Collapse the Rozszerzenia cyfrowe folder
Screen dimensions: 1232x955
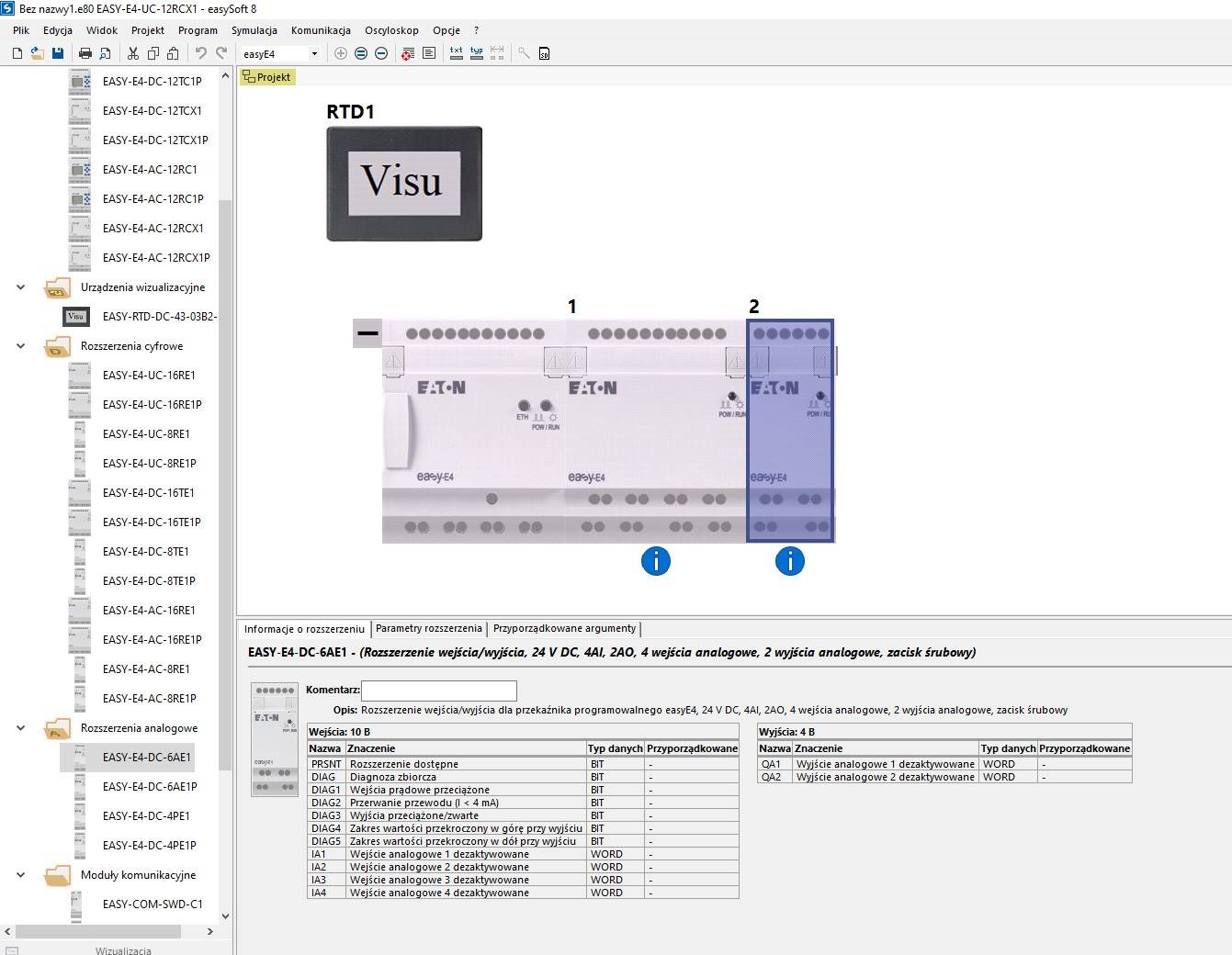[x=20, y=346]
